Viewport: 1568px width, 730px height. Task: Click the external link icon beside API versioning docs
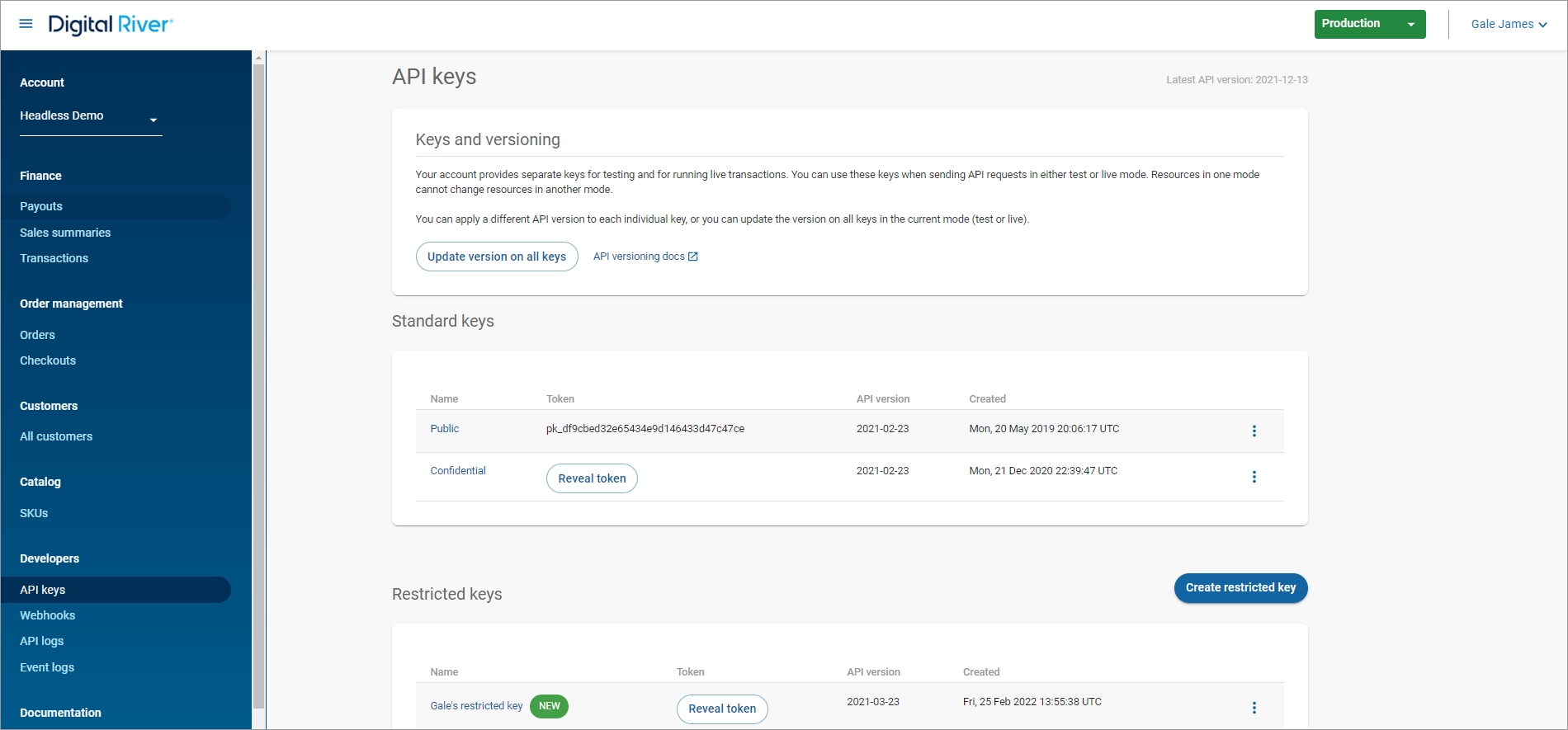click(693, 257)
